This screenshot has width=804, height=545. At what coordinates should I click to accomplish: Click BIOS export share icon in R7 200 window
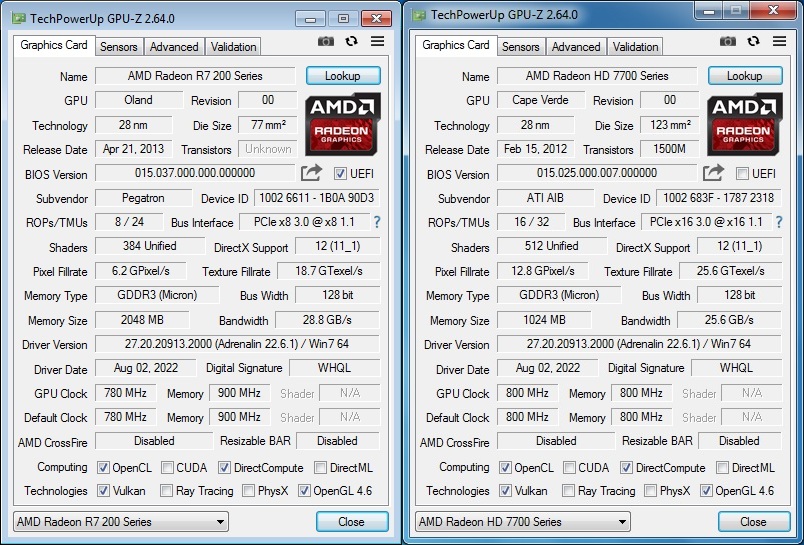click(311, 173)
